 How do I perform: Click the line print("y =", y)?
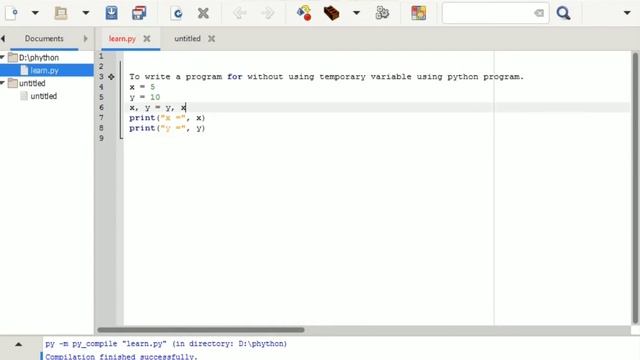(167, 128)
